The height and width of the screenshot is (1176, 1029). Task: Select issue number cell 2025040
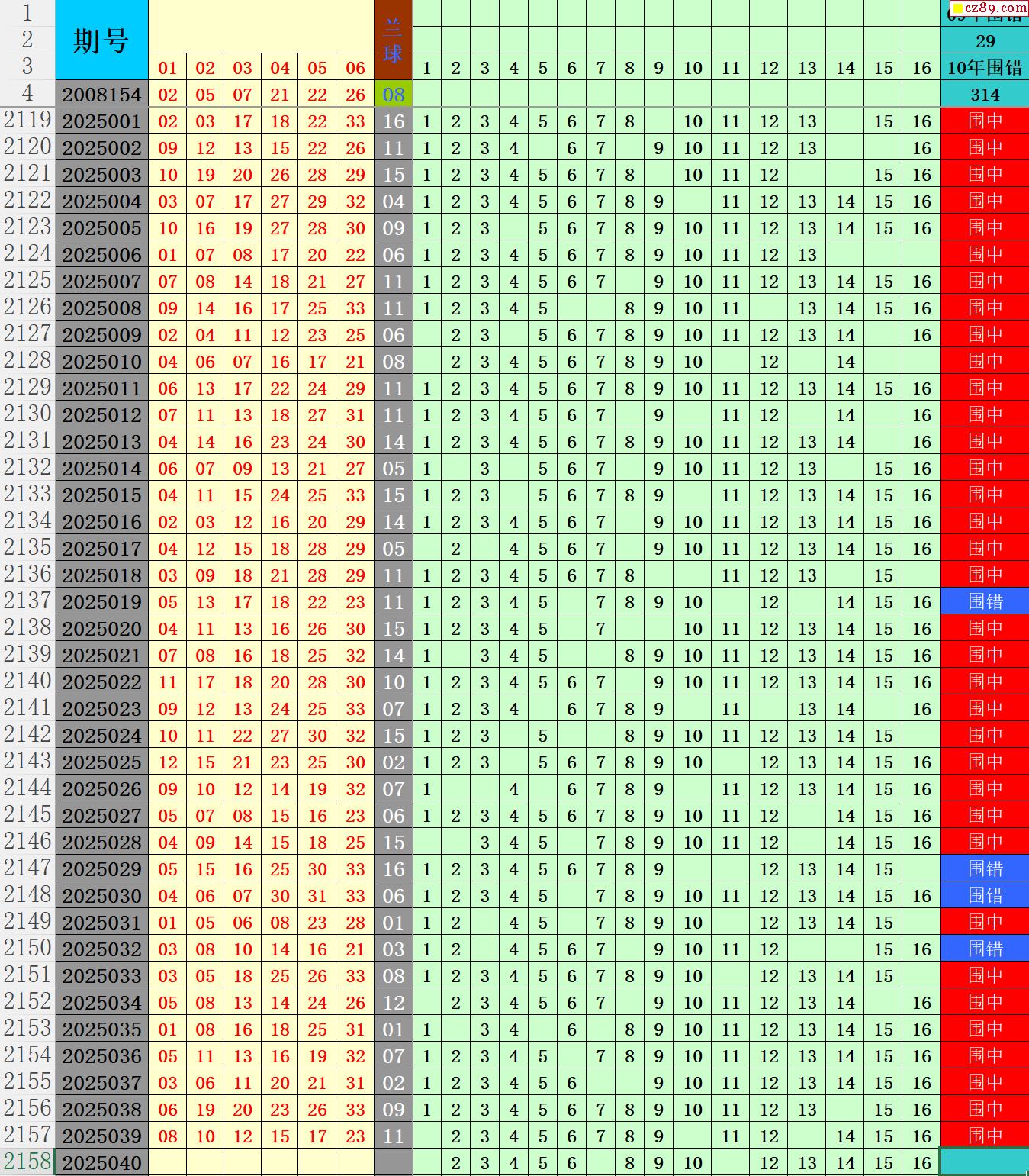point(101,1163)
